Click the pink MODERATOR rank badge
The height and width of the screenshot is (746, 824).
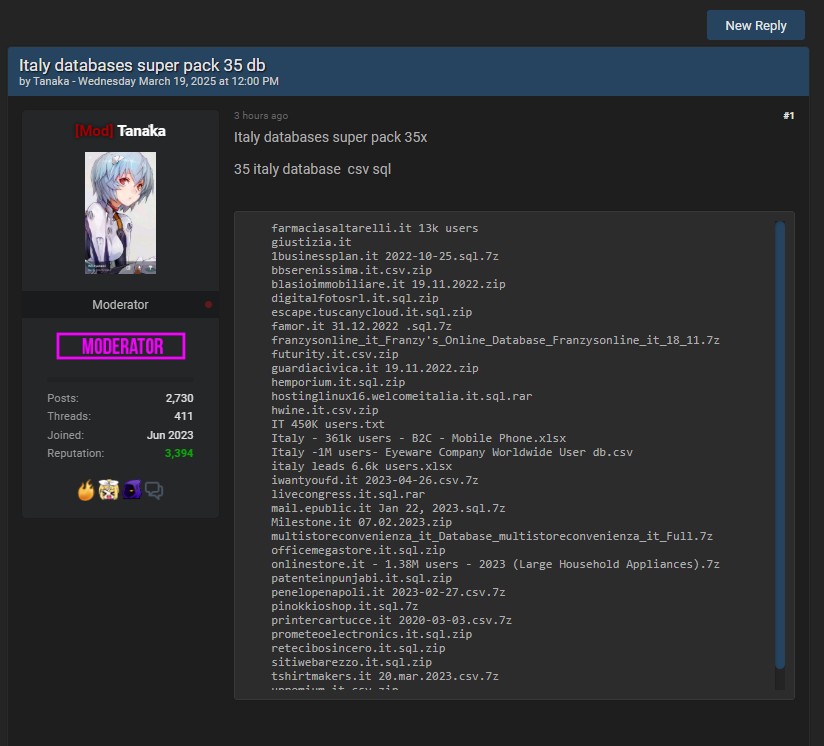click(x=120, y=346)
